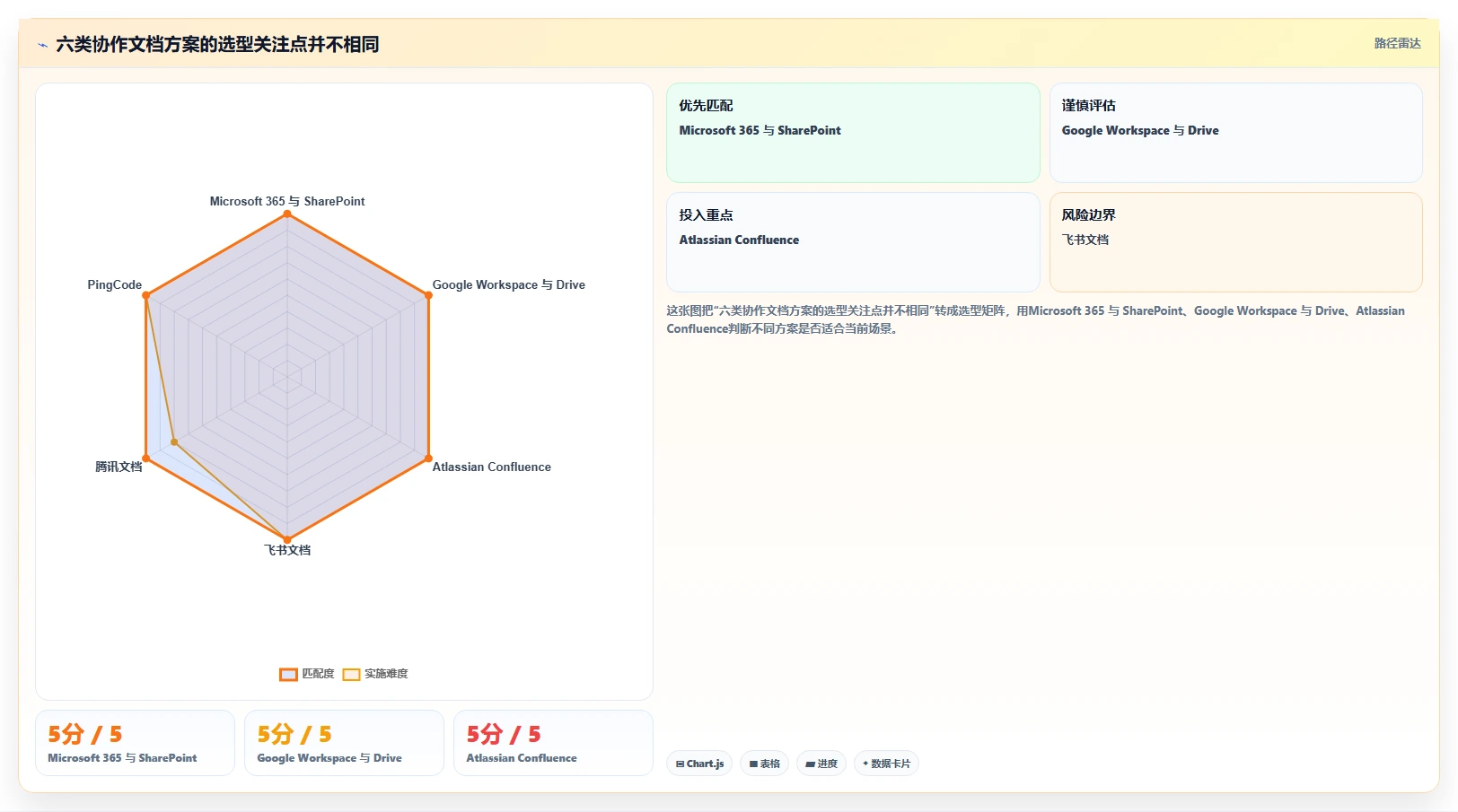Open the 投入重点 card
The height and width of the screenshot is (812, 1458).
(x=853, y=242)
